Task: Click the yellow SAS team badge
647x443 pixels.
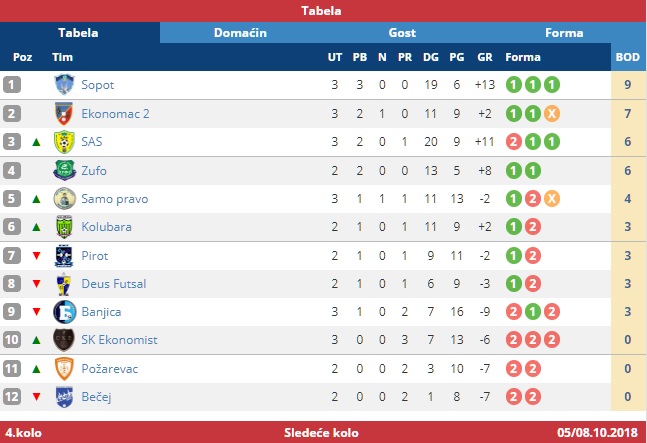Action: pyautogui.click(x=64, y=141)
